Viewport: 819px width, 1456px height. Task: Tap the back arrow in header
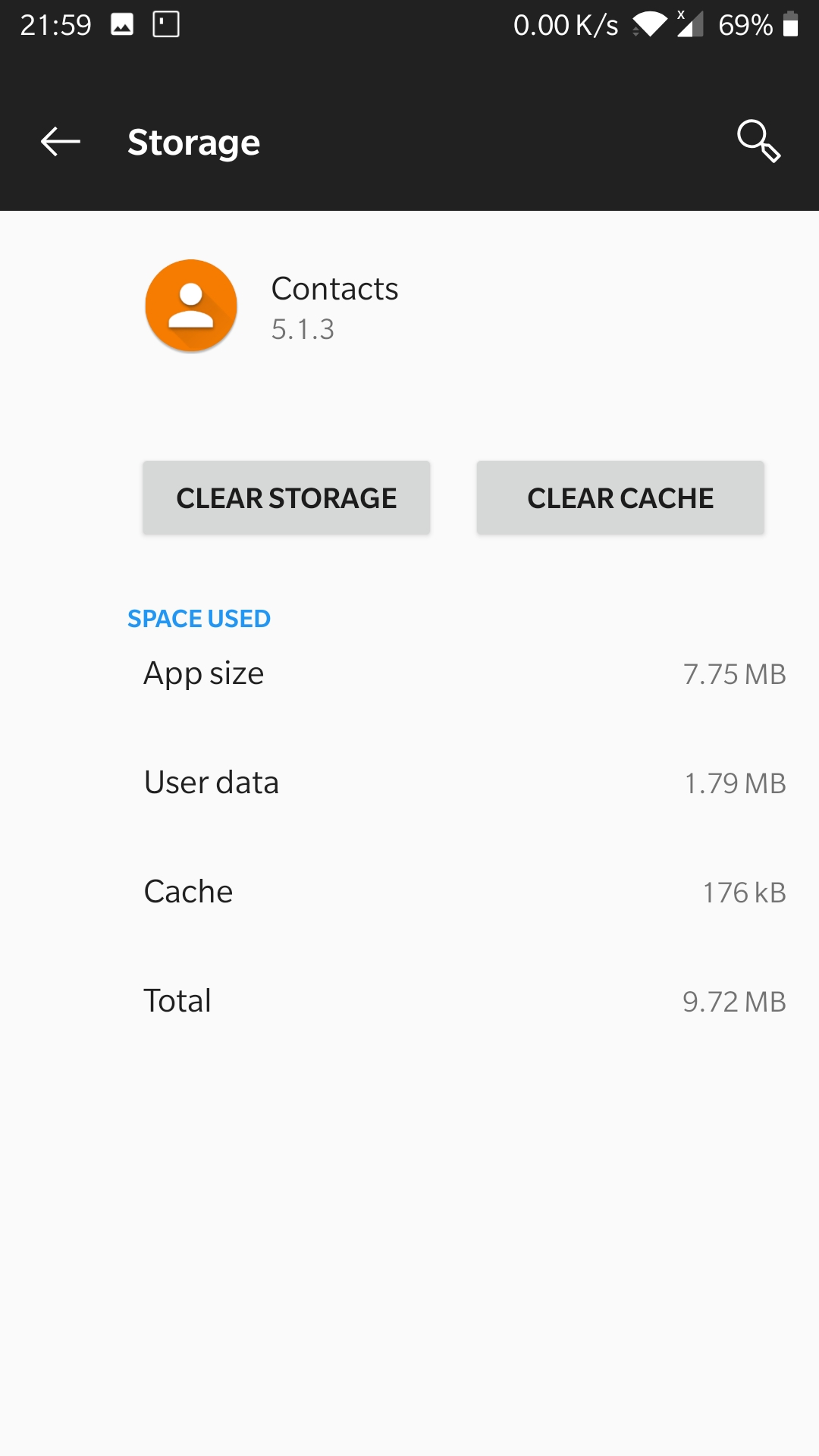click(61, 142)
